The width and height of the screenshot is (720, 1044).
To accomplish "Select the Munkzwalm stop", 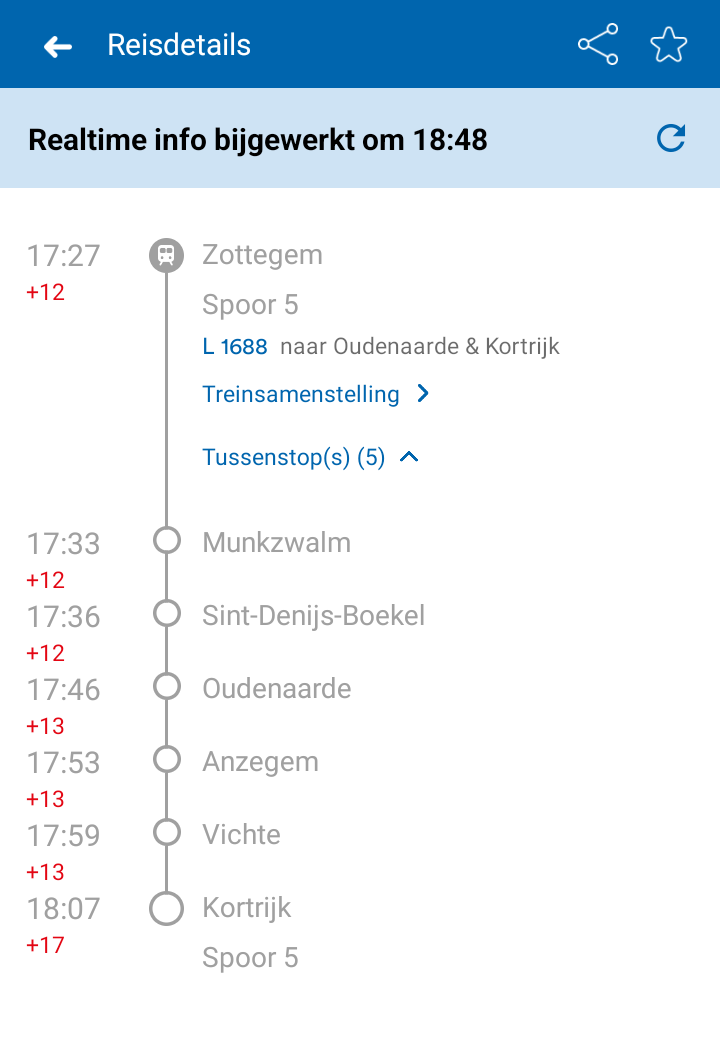I will pos(276,543).
